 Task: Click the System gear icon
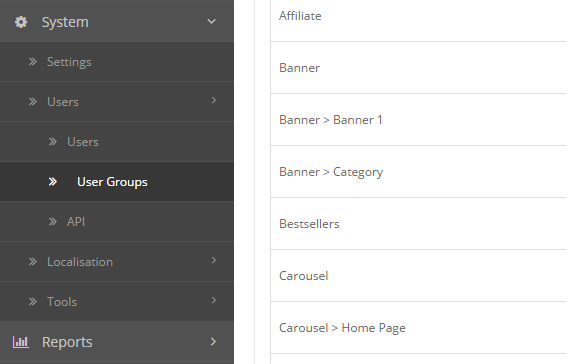coord(21,22)
